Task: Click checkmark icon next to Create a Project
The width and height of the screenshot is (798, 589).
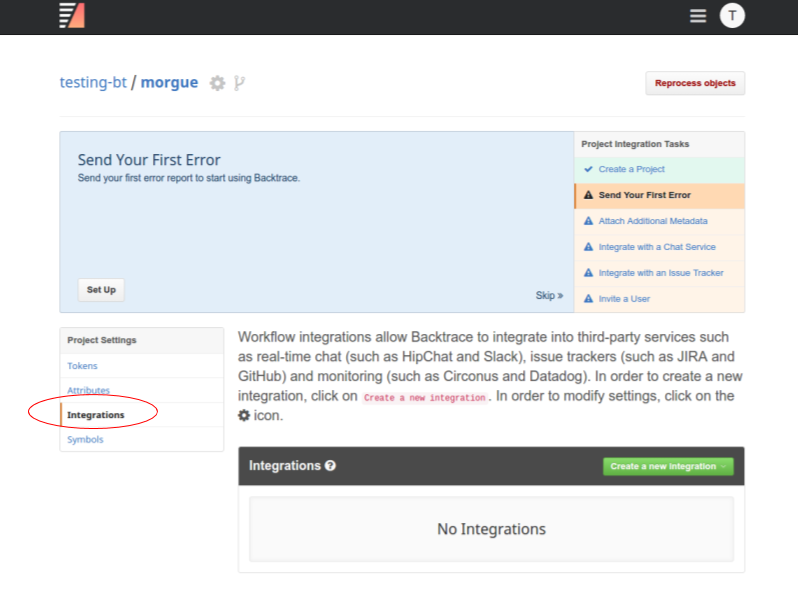Action: [588, 169]
